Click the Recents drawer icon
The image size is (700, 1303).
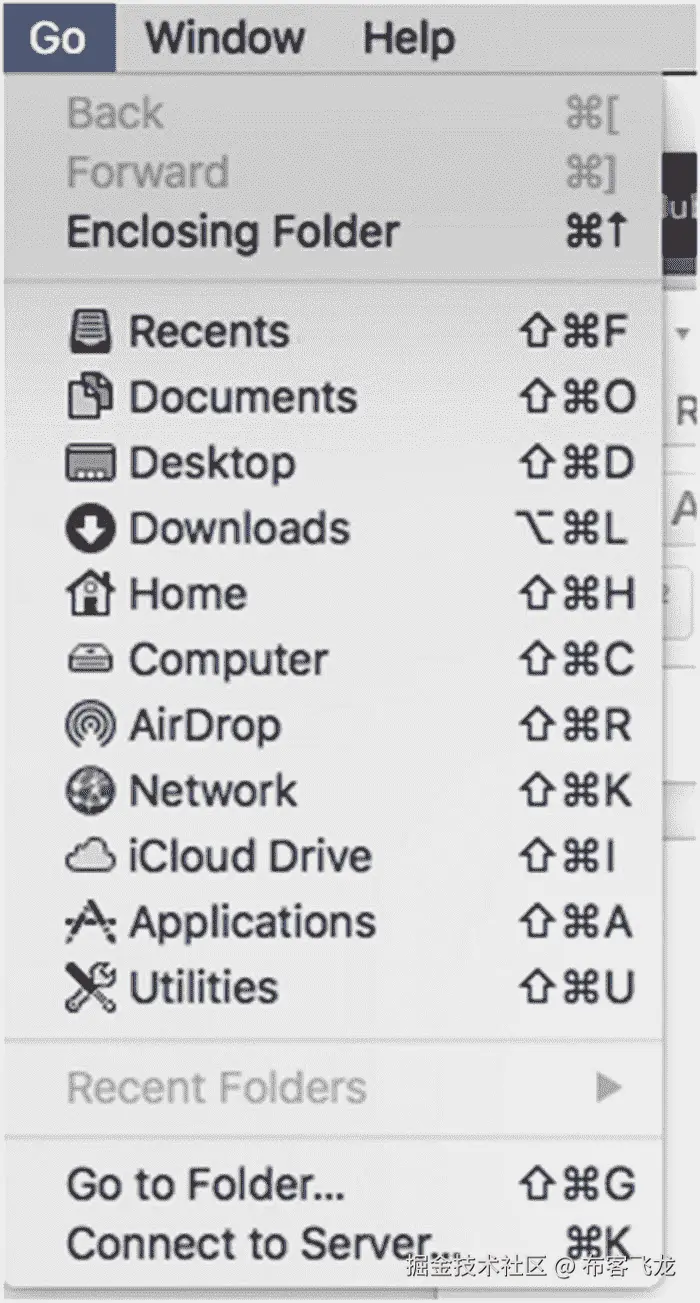[x=91, y=332]
